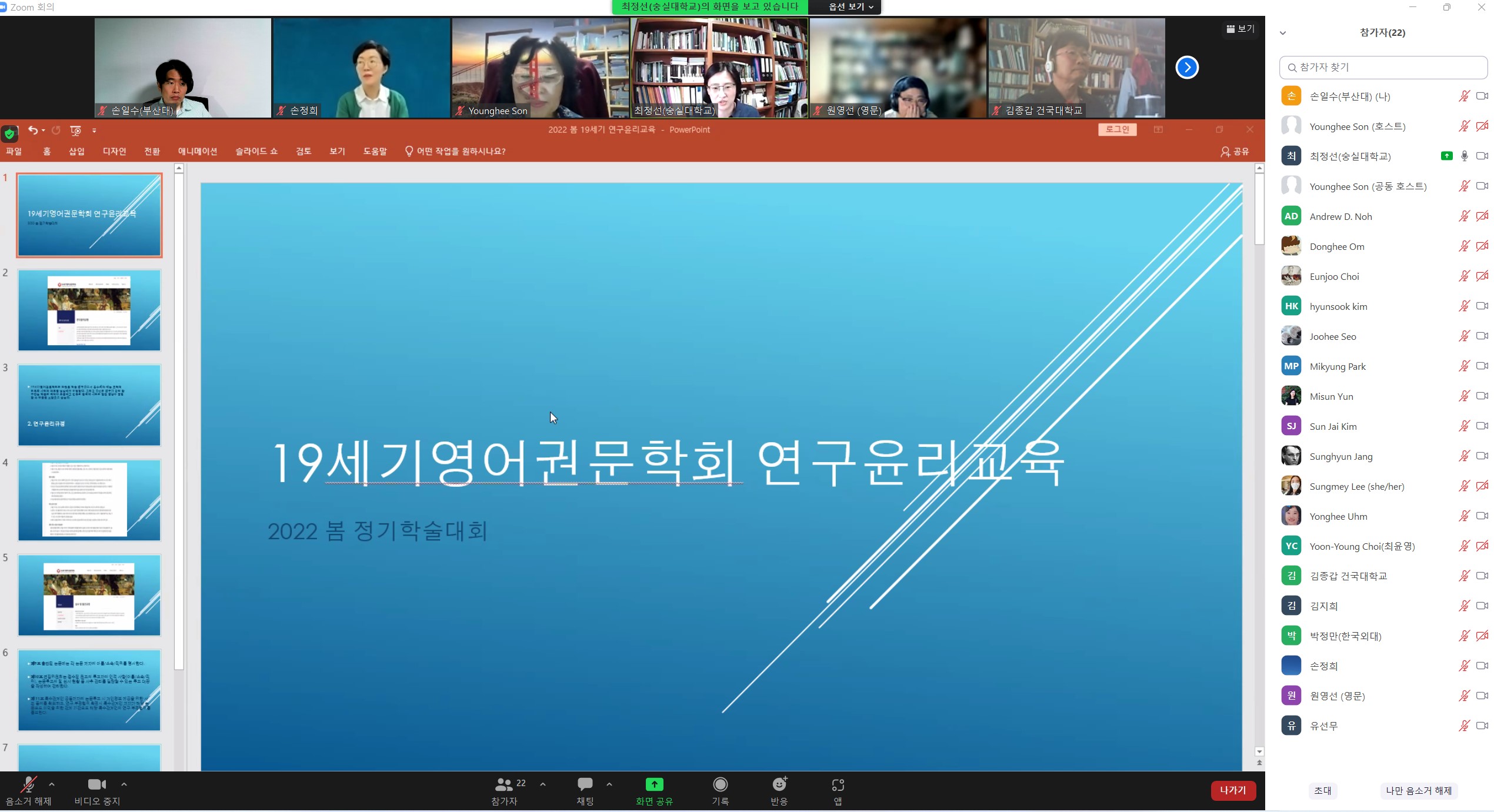Click the red 나가기 leave button
This screenshot has width=1494, height=812.
(x=1233, y=790)
